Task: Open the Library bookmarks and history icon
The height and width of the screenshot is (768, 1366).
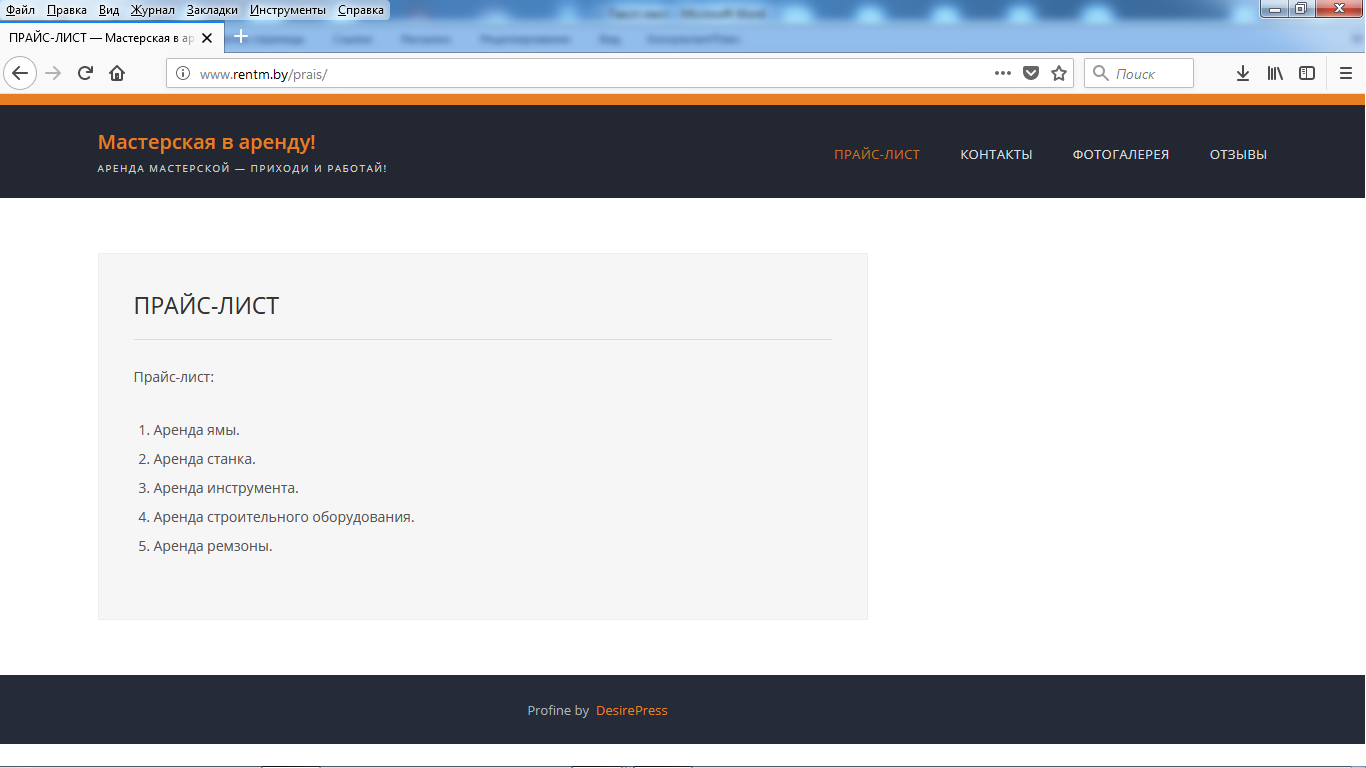Action: (x=1275, y=73)
